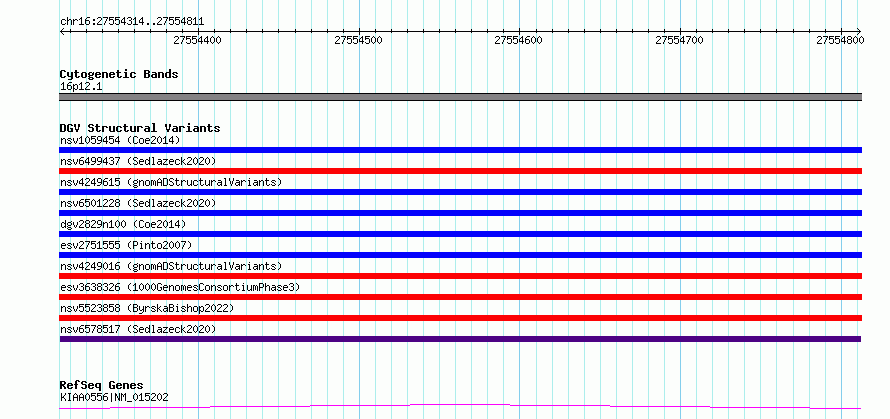Open the KIAA0556|NM_015202 gene label

click(114, 397)
